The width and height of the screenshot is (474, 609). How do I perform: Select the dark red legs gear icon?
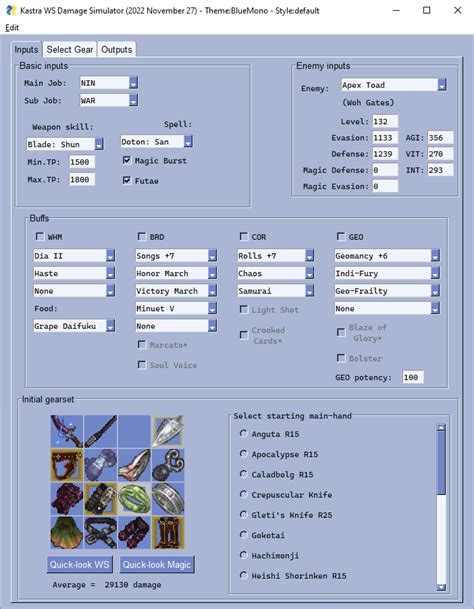[x=134, y=533]
